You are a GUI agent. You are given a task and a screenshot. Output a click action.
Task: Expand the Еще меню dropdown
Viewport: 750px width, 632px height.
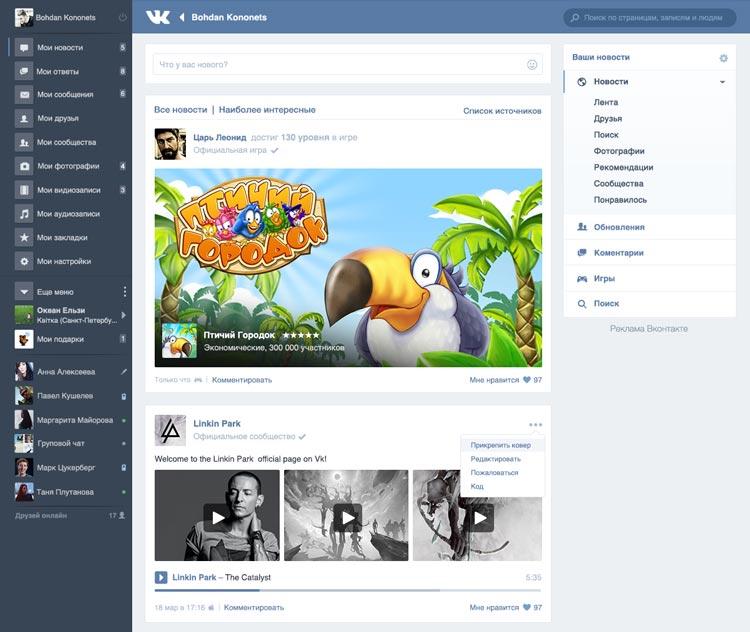[24, 291]
